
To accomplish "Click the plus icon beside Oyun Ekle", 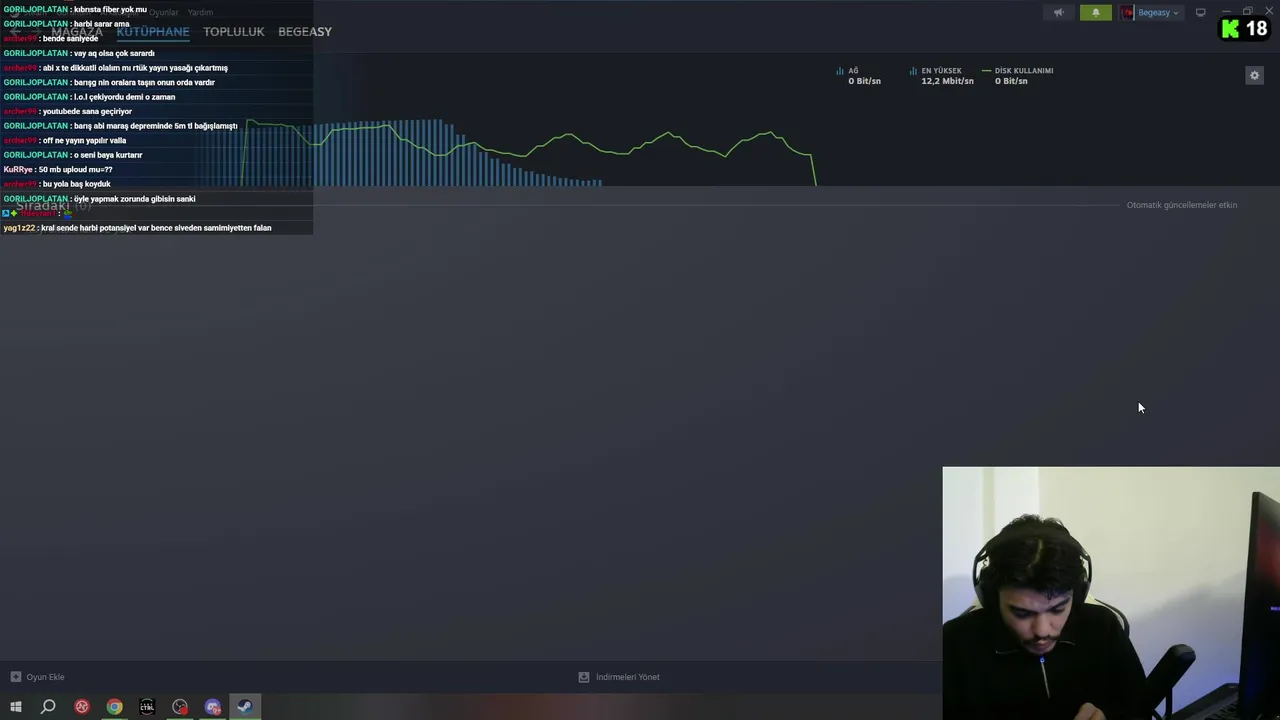I will pos(15,677).
